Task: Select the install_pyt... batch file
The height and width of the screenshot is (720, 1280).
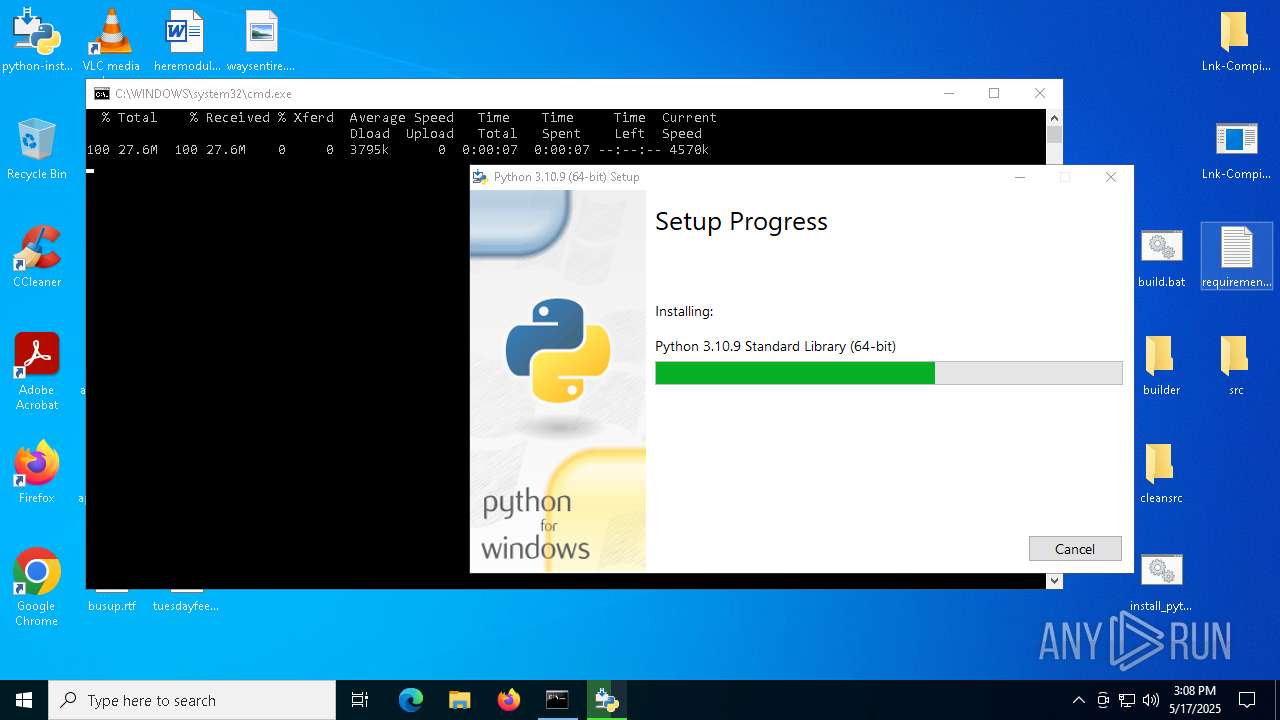Action: (x=1161, y=580)
